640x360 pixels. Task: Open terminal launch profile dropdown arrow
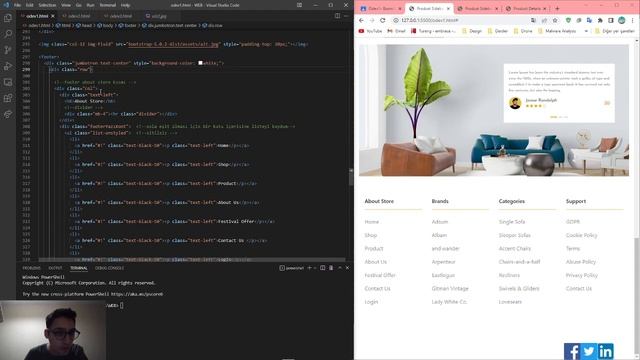(x=315, y=268)
